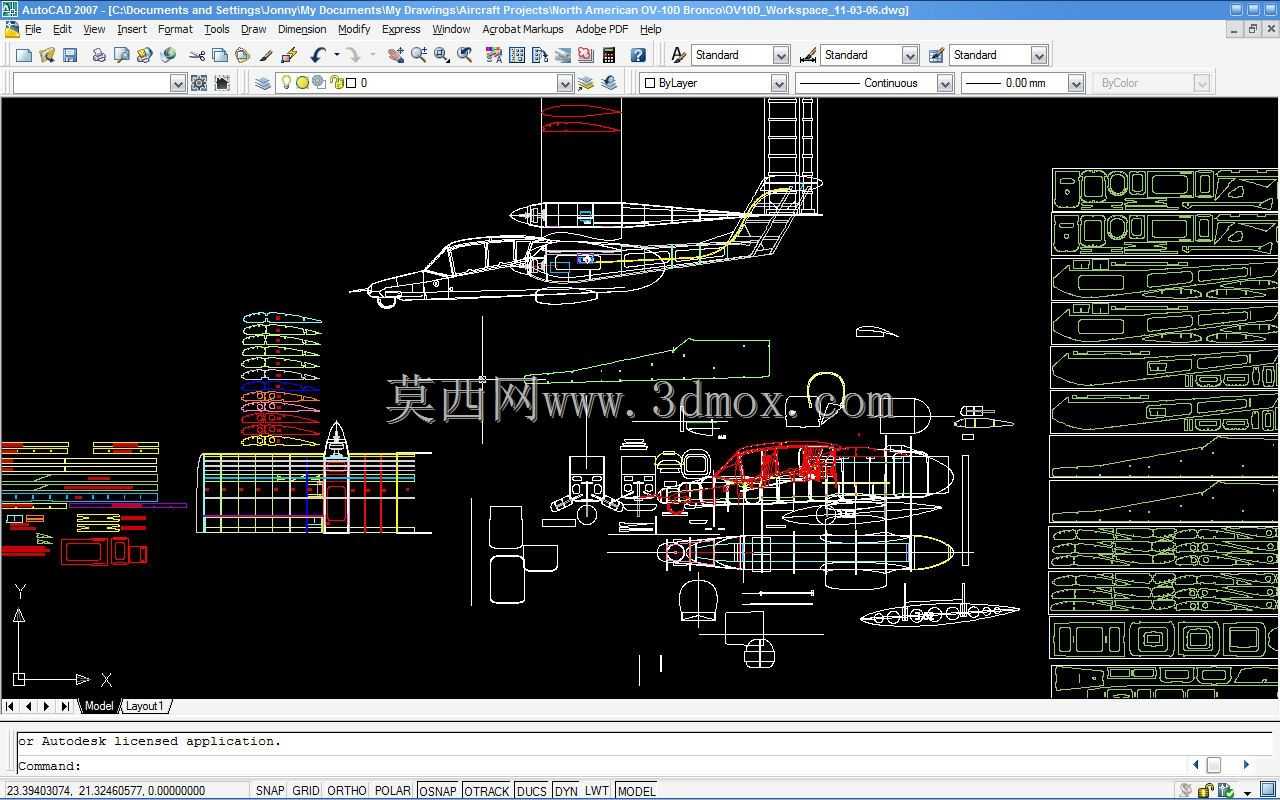Click the Dimension Style manager icon

(x=808, y=55)
